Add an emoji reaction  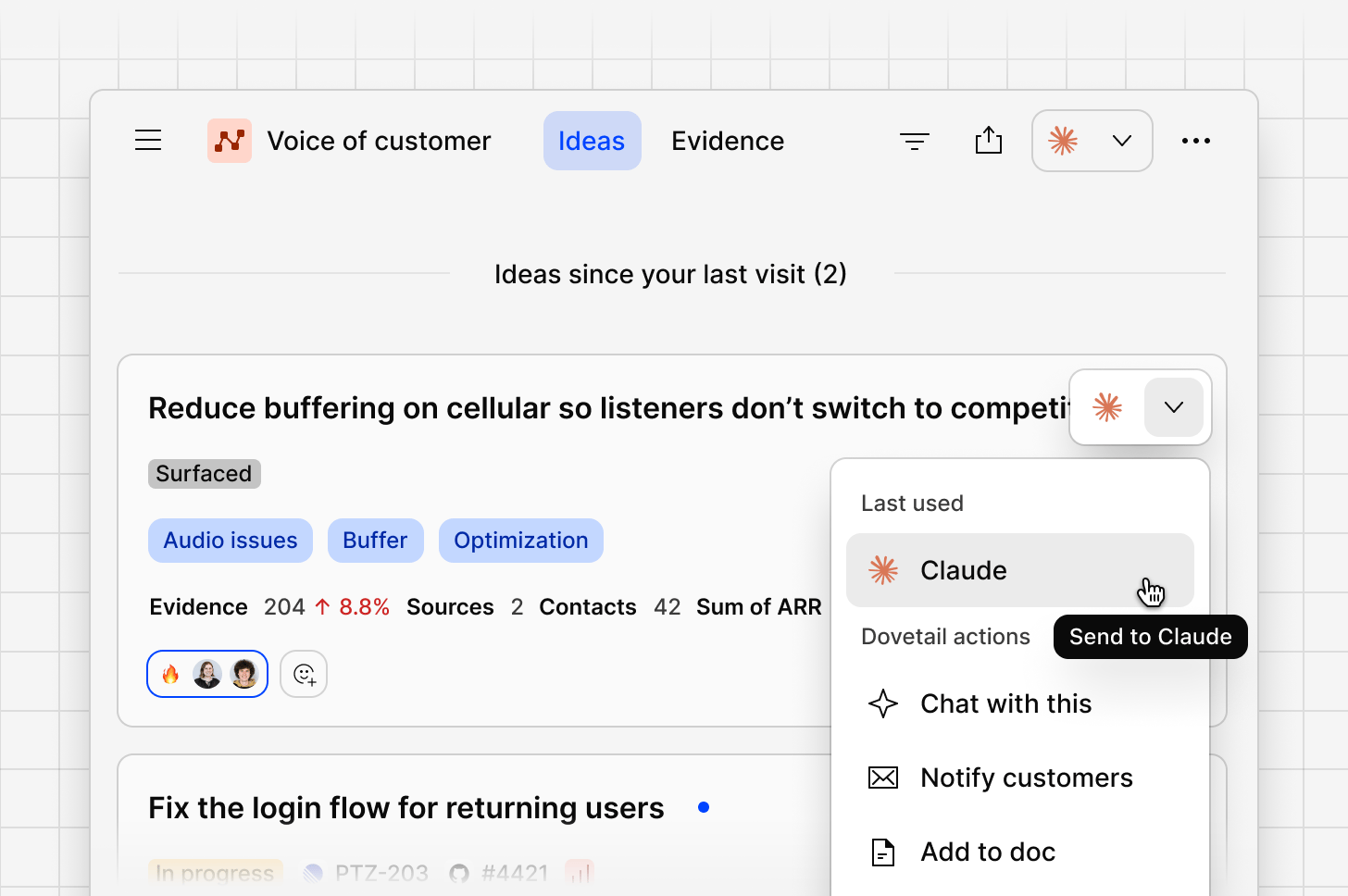point(304,674)
